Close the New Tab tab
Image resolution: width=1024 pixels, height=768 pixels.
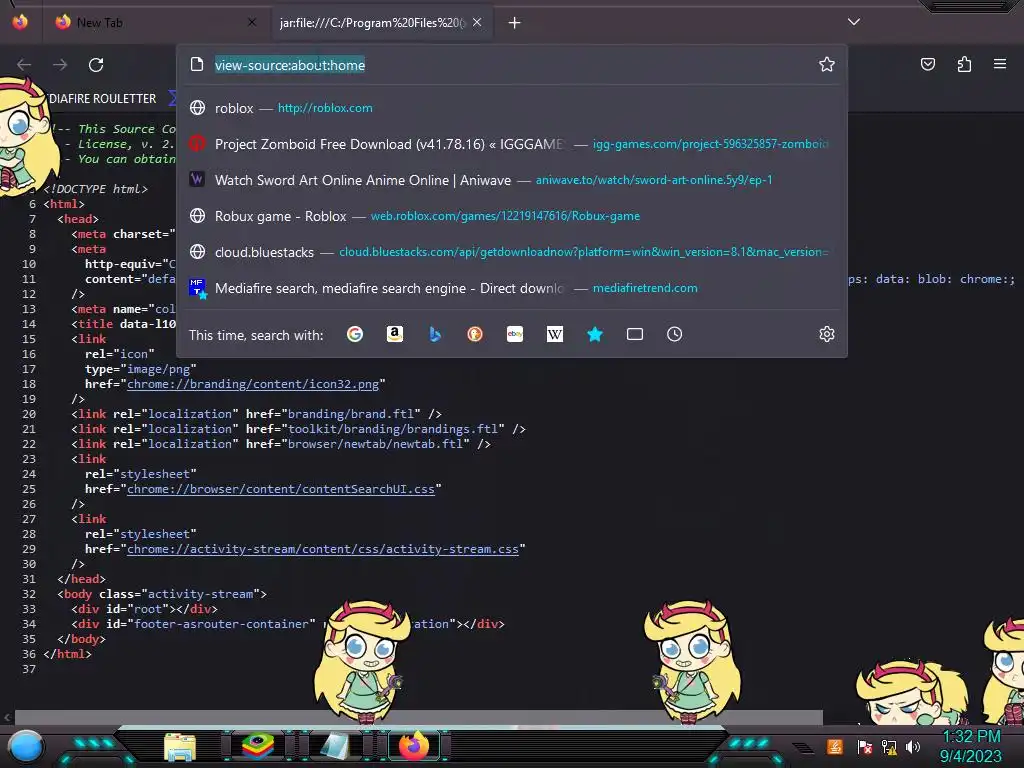252,22
